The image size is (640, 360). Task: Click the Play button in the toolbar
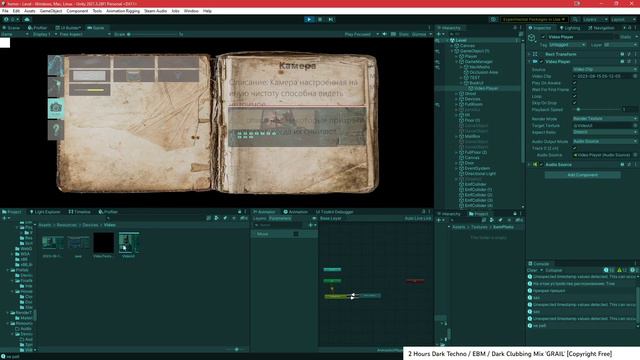coord(309,19)
